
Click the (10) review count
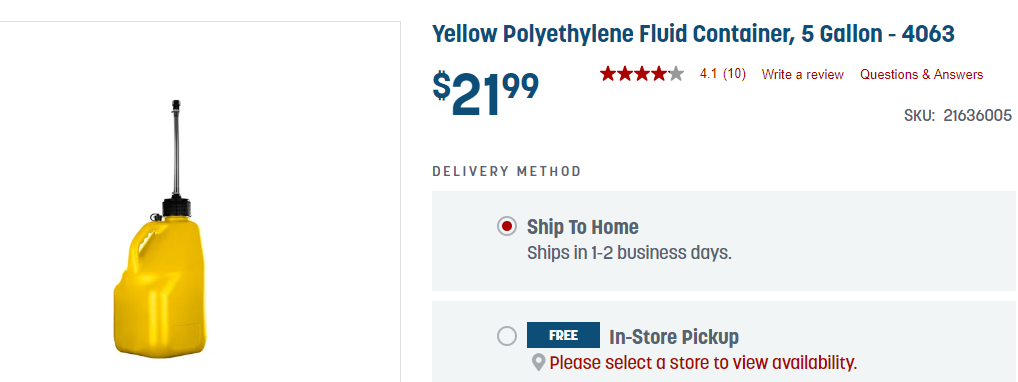click(734, 74)
